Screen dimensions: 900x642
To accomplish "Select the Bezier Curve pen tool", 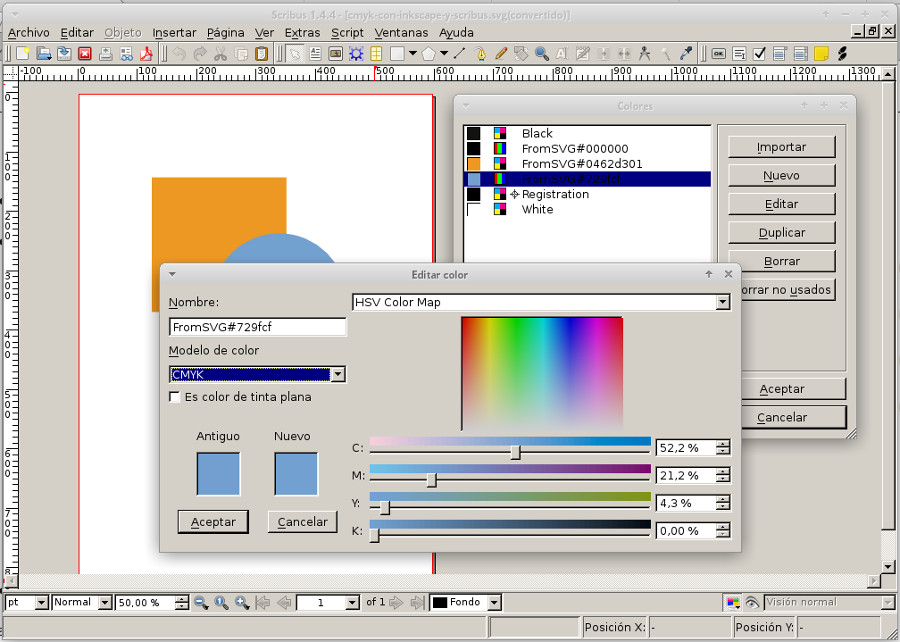I will [480, 54].
